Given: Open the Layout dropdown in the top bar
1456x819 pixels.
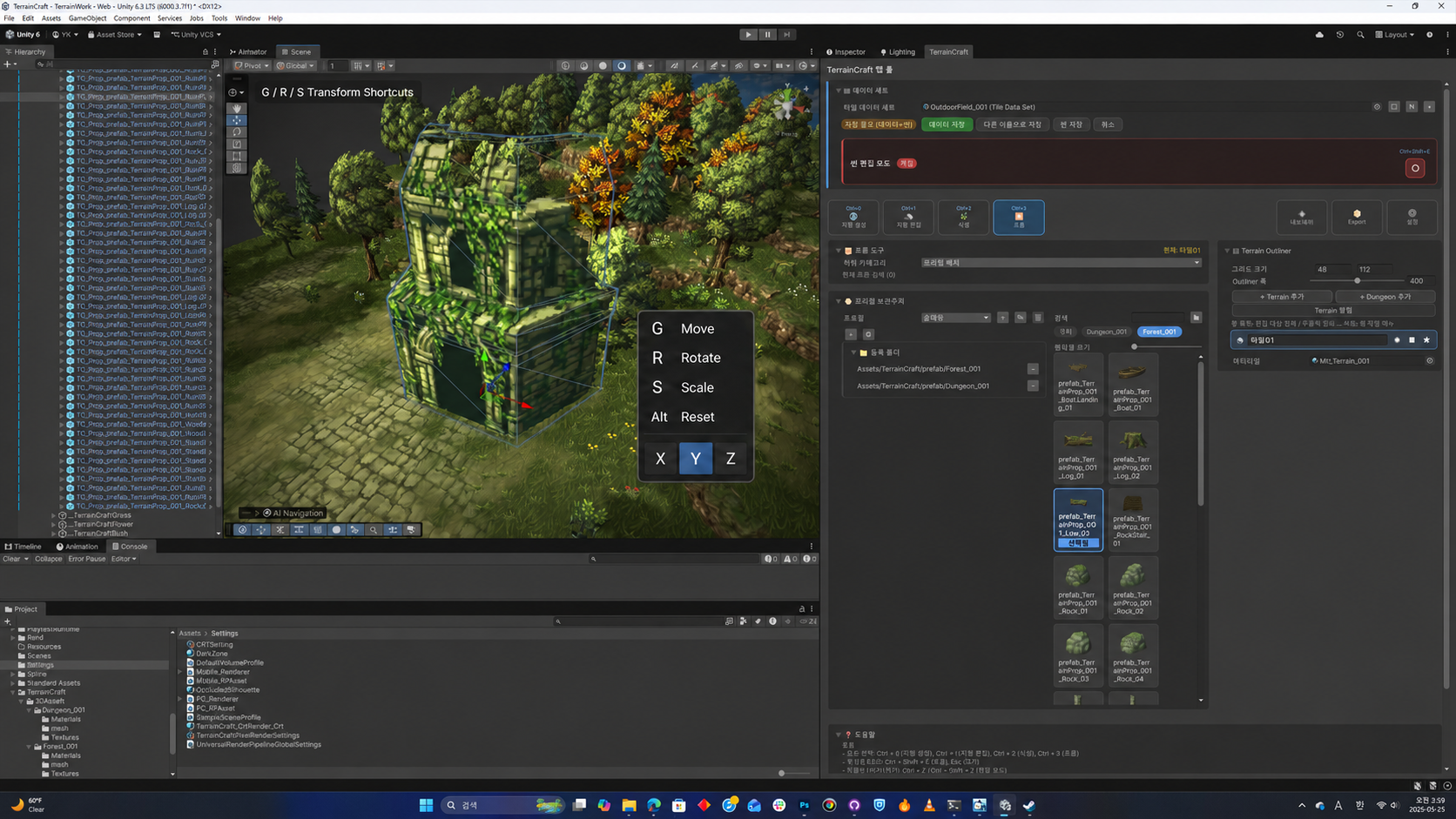Looking at the screenshot, I should (1395, 35).
